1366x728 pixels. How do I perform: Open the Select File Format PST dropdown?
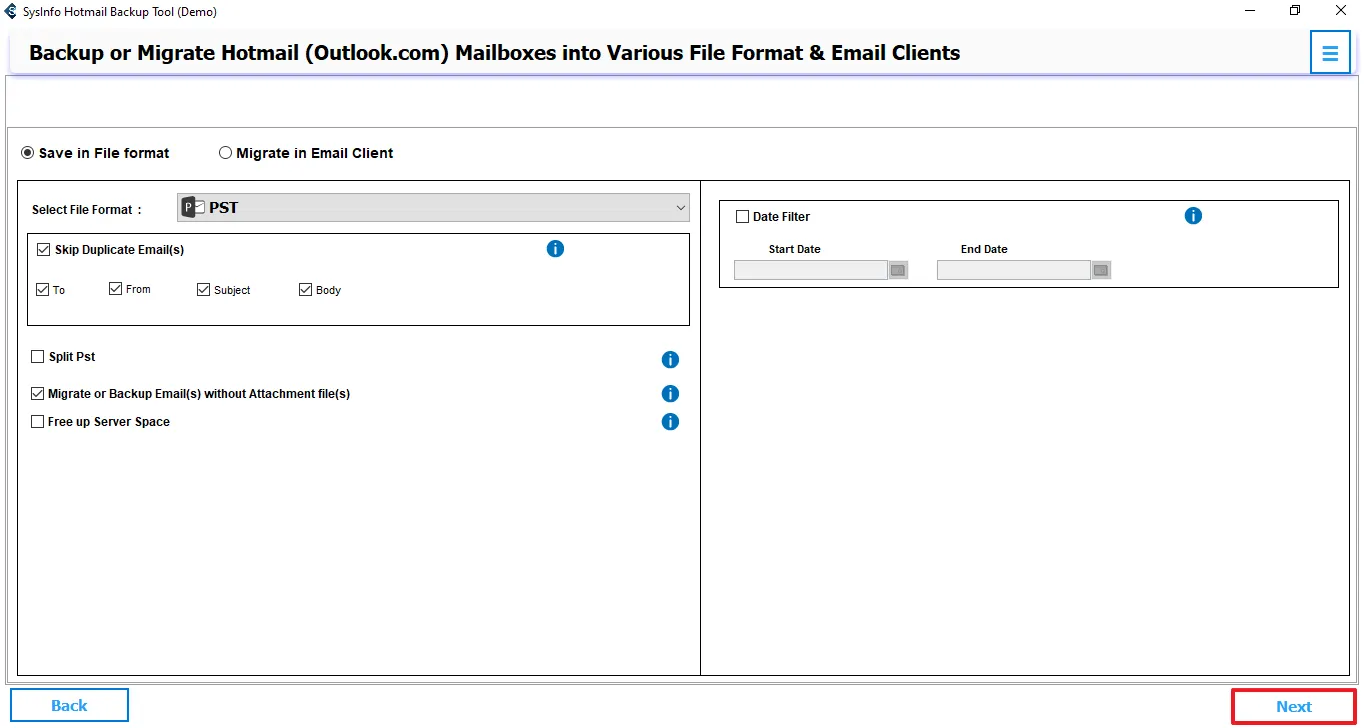433,208
